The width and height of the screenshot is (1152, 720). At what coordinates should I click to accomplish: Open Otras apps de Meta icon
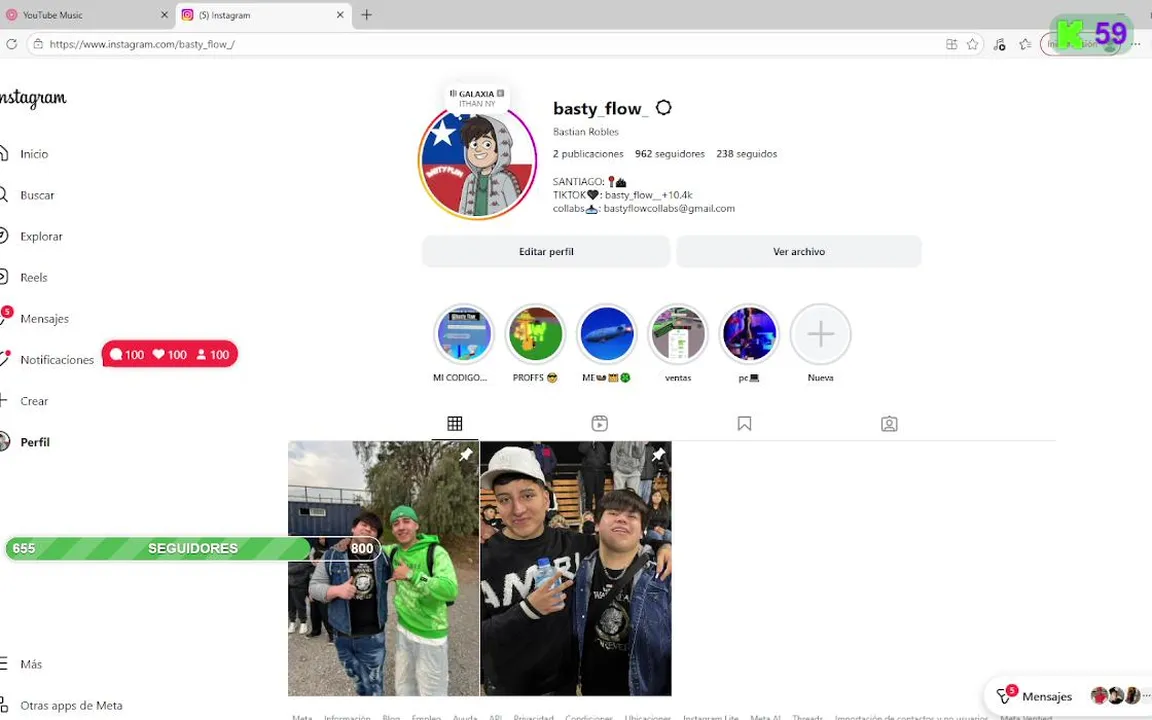tap(3, 705)
